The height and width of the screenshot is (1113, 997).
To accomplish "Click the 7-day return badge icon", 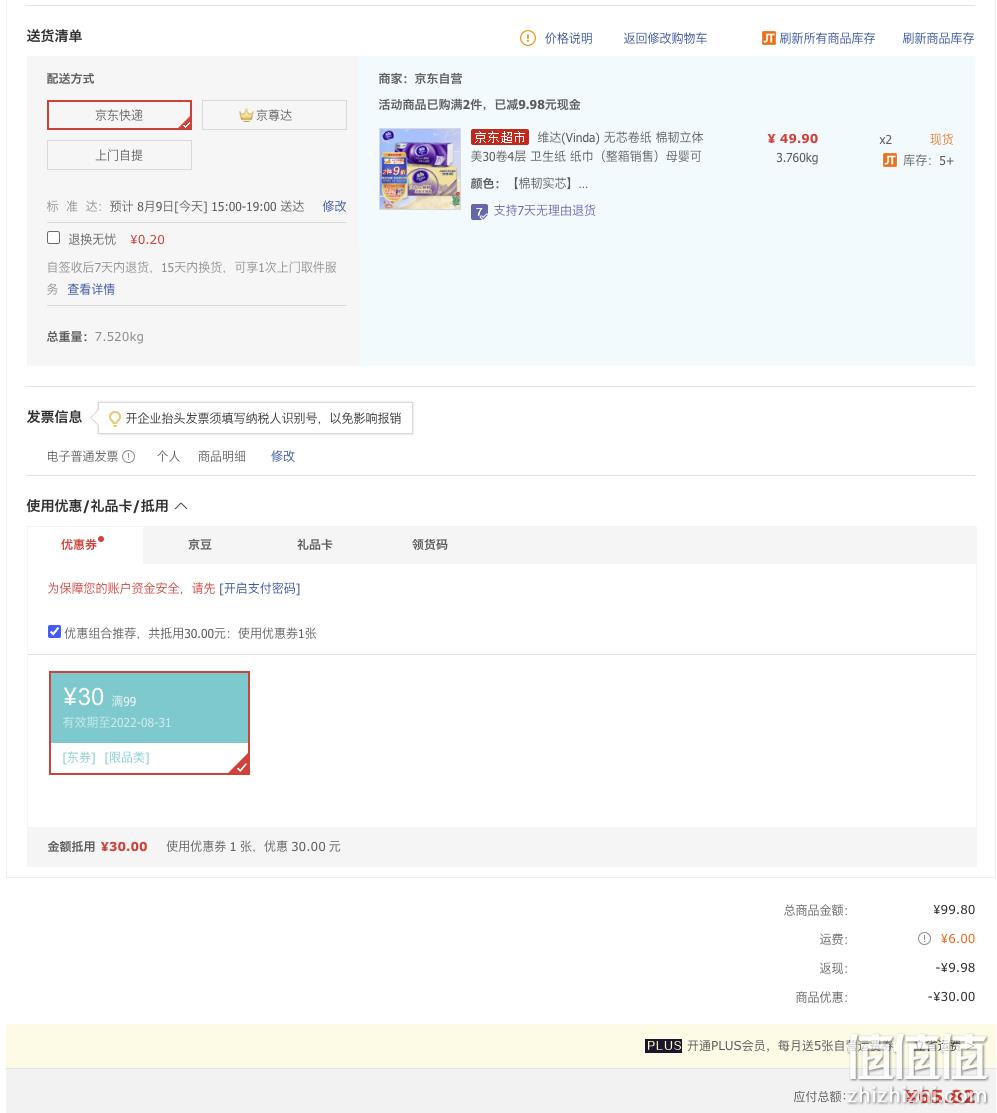I will point(479,212).
